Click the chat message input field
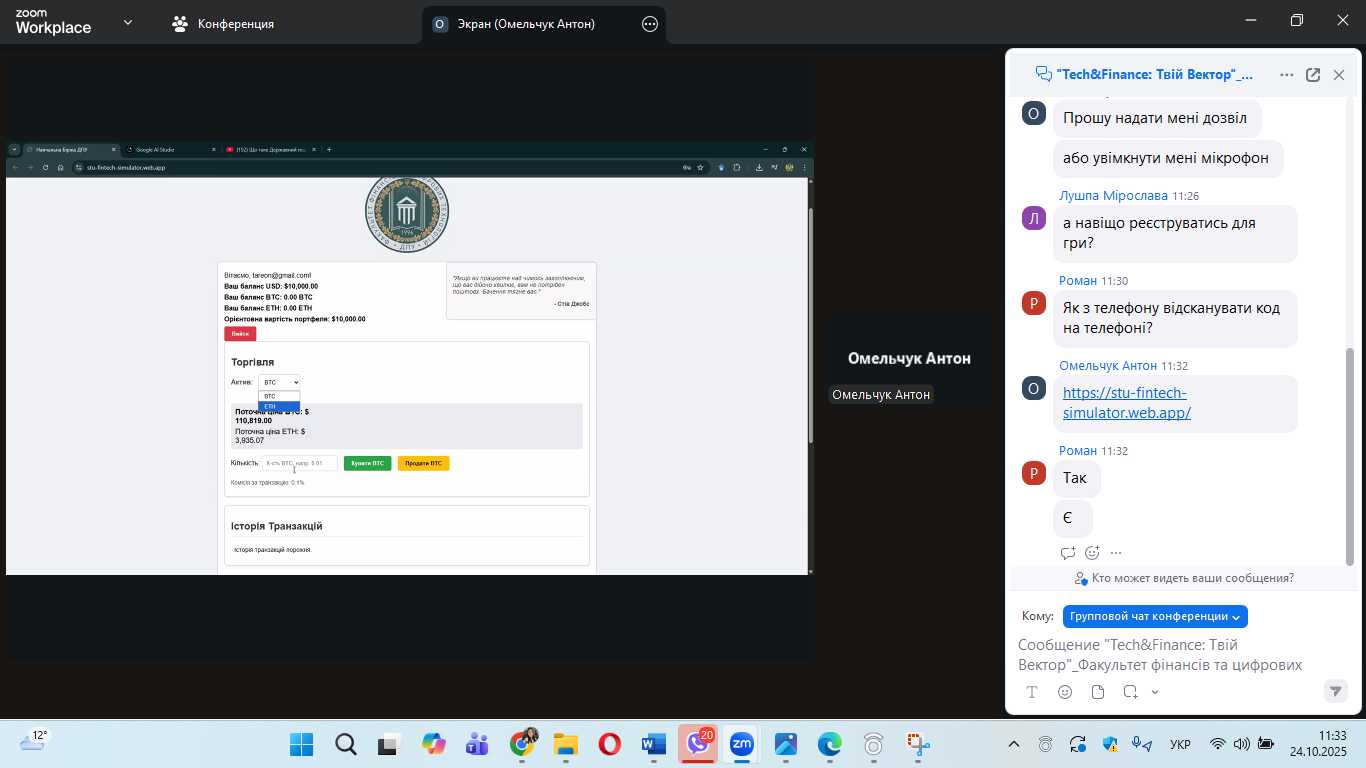1366x768 pixels. (x=1170, y=654)
